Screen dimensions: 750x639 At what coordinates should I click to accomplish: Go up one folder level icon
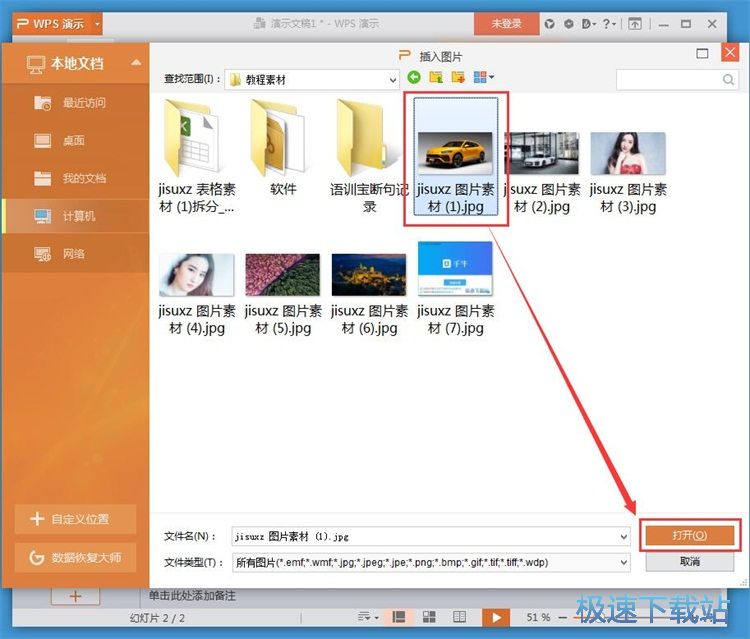[x=436, y=77]
